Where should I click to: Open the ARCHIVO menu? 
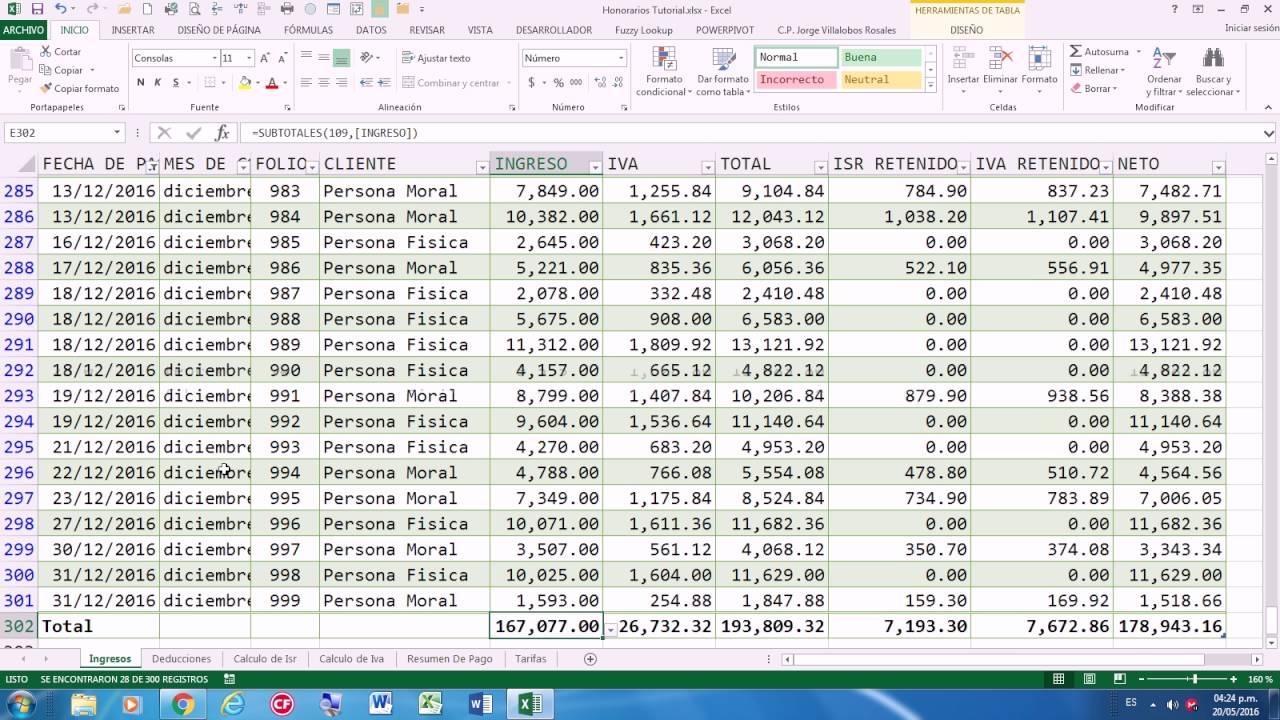(x=23, y=30)
